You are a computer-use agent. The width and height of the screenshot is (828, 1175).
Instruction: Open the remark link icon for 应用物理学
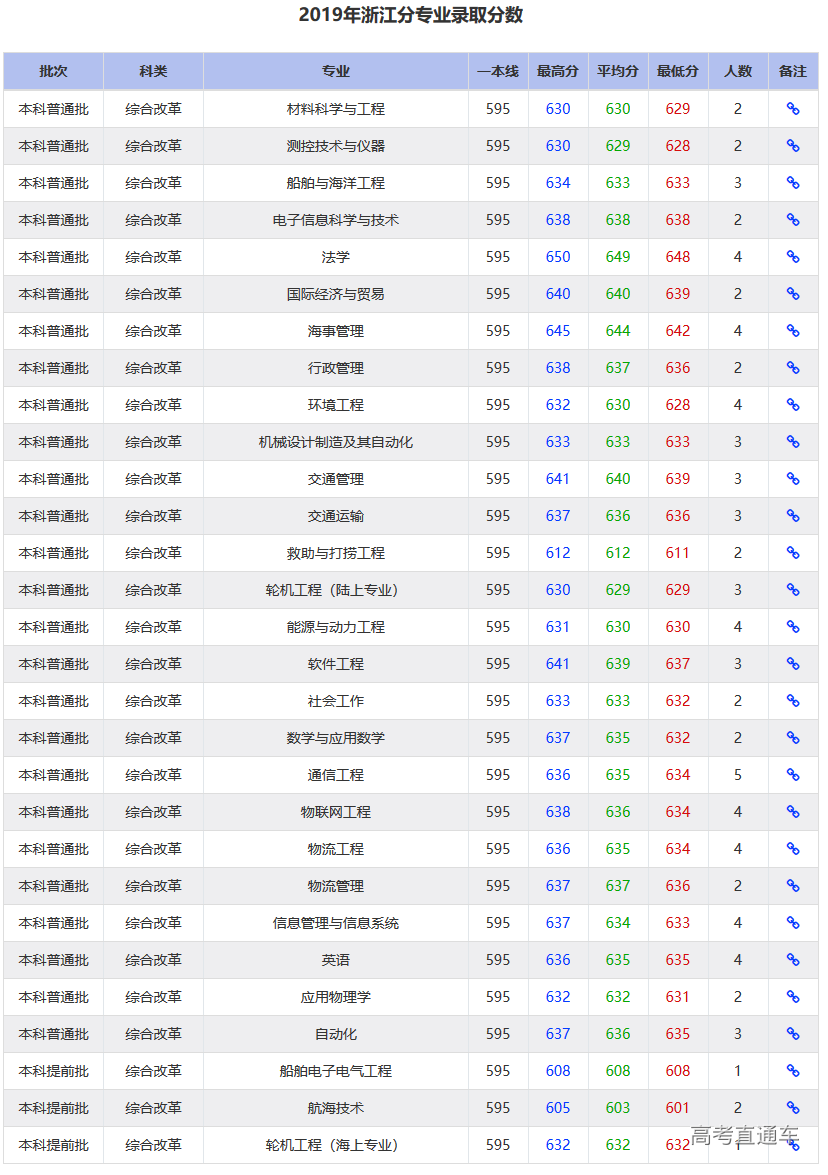point(792,997)
